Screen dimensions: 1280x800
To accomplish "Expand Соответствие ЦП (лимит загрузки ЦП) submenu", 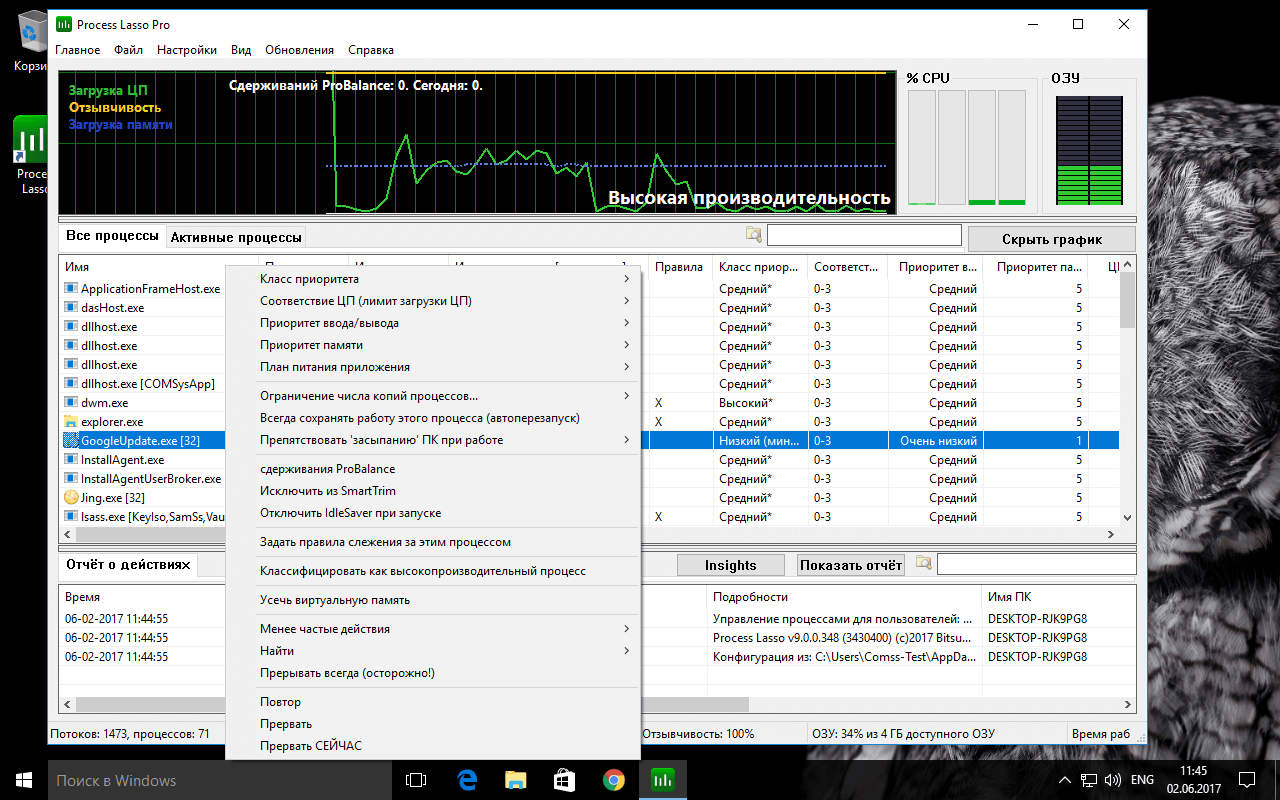I will point(433,301).
